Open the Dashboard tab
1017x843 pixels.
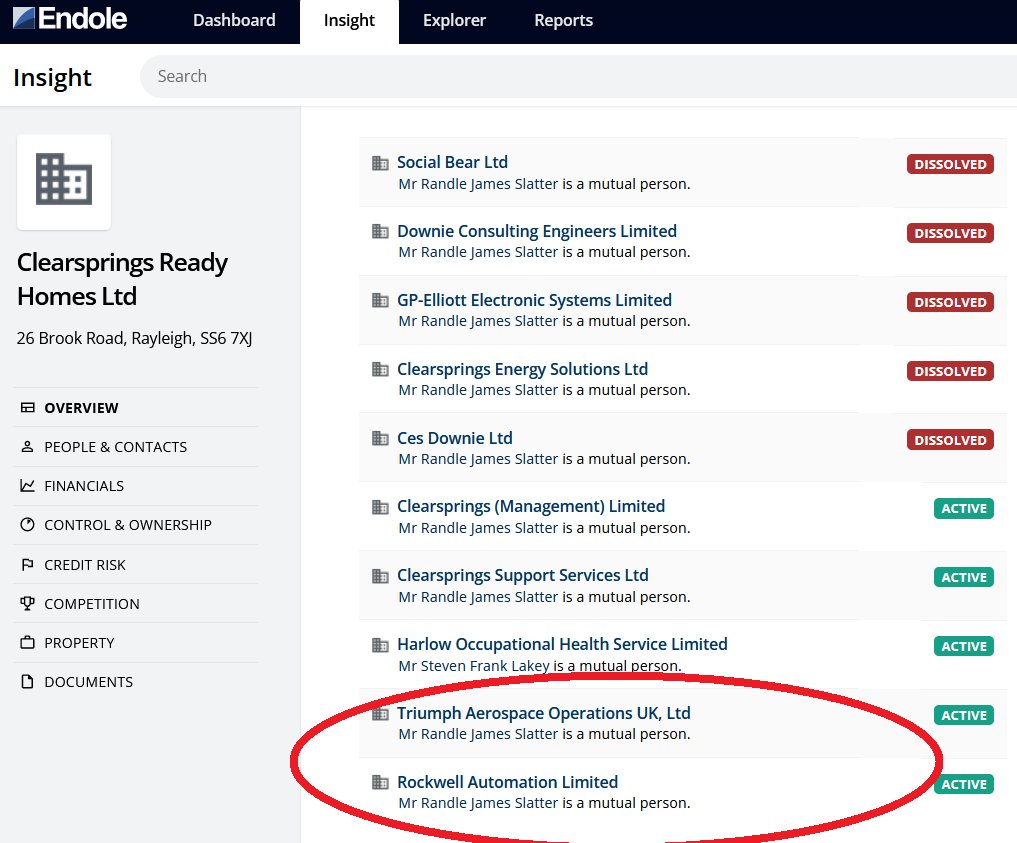click(x=234, y=21)
